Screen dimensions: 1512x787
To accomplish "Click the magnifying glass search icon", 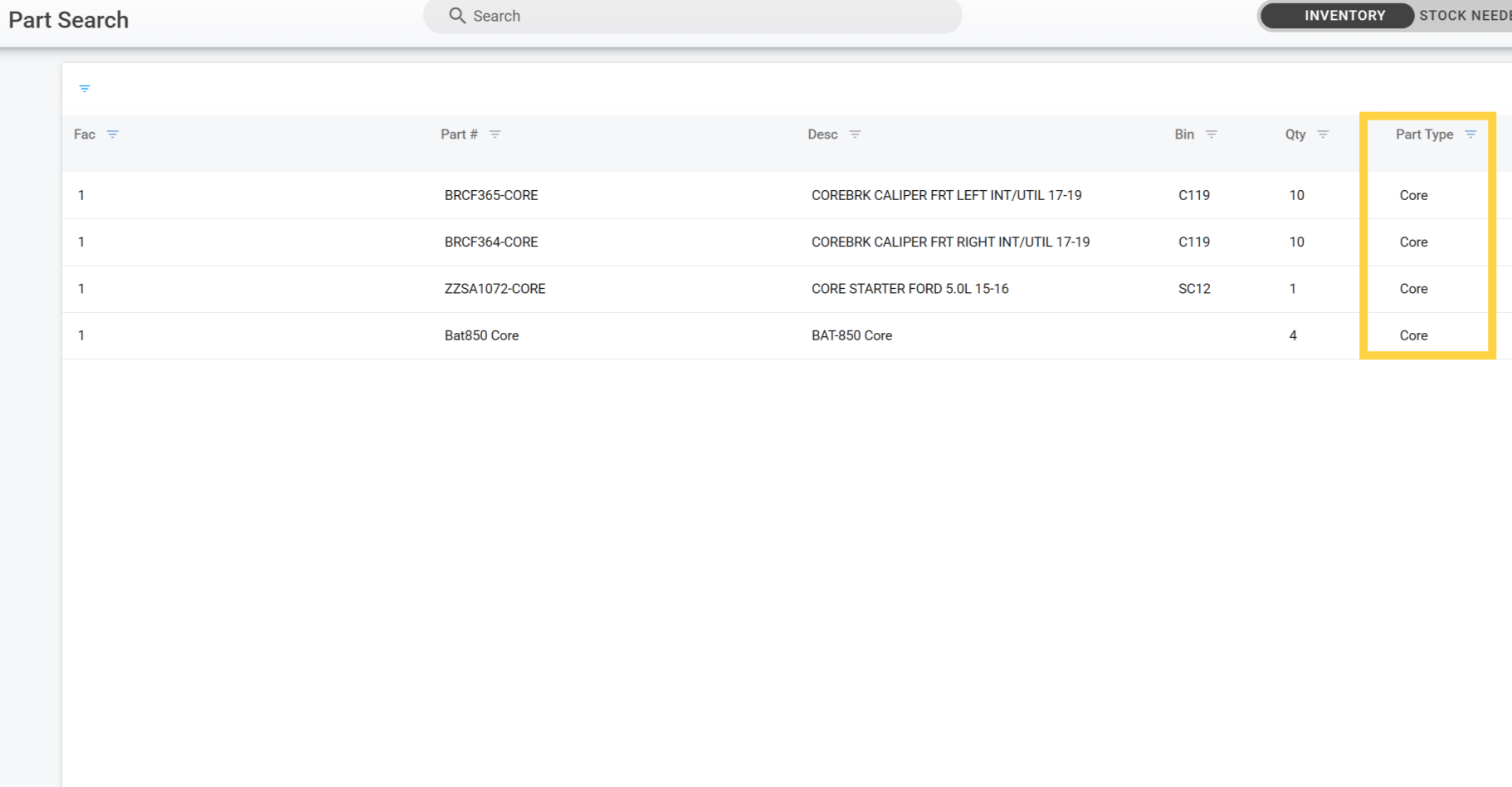I will tap(456, 16).
